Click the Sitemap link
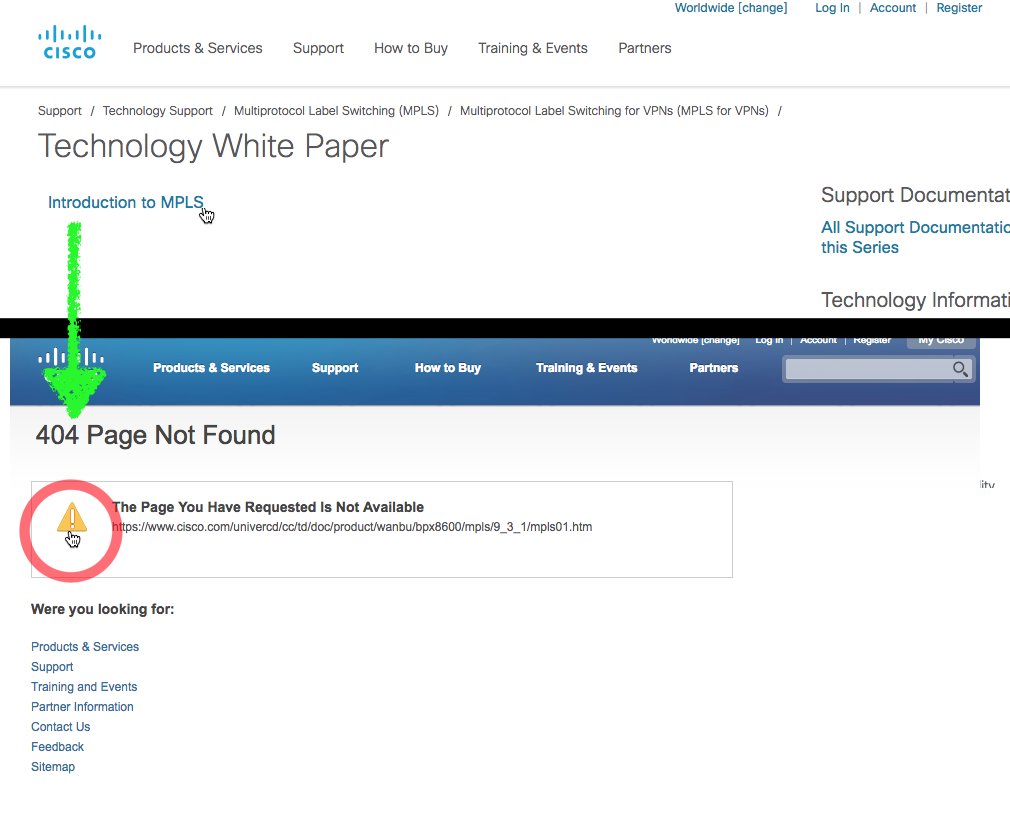This screenshot has height=814, width=1010. [x=53, y=766]
